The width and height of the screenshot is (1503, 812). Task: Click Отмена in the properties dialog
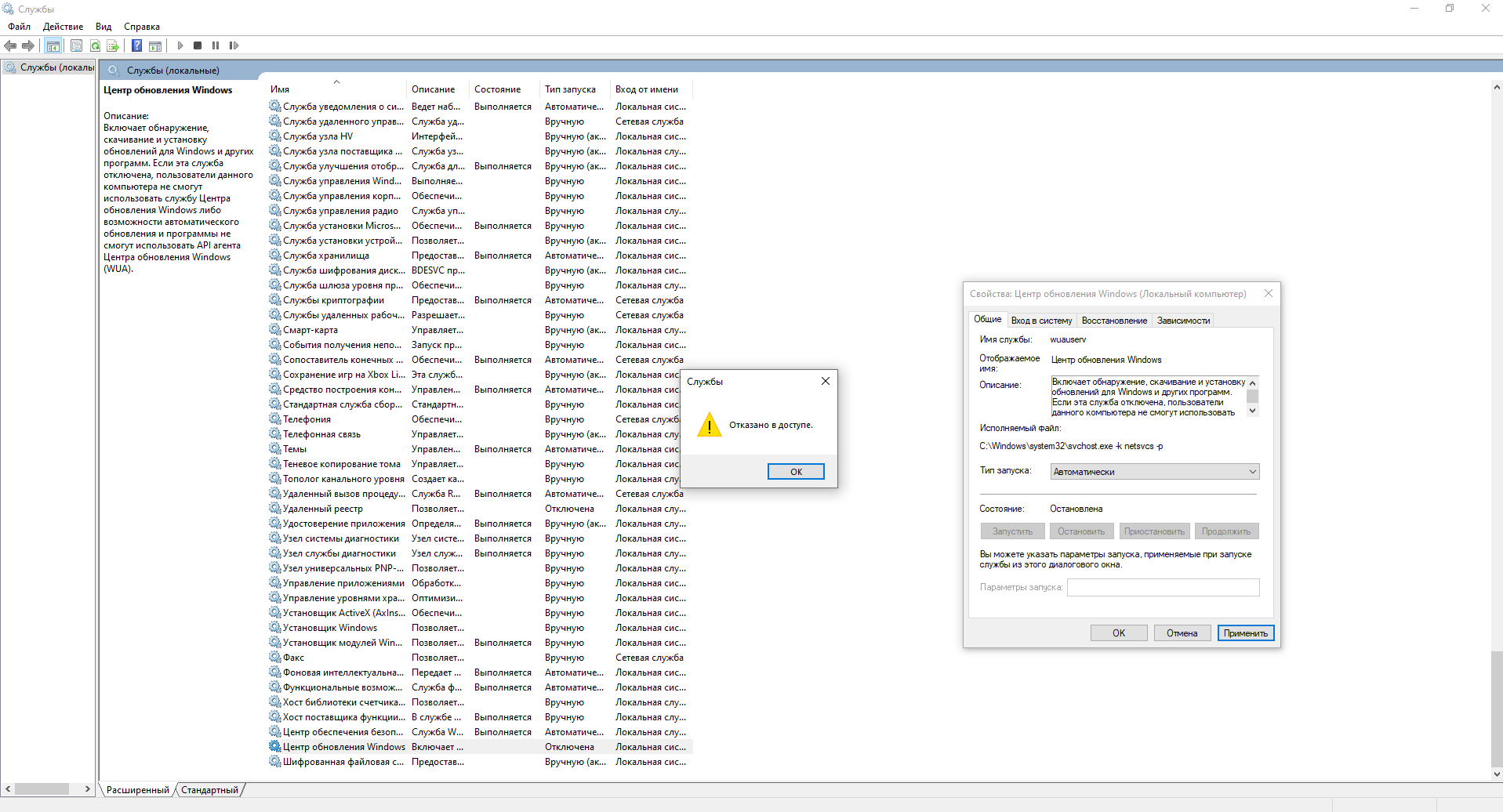coord(1182,633)
